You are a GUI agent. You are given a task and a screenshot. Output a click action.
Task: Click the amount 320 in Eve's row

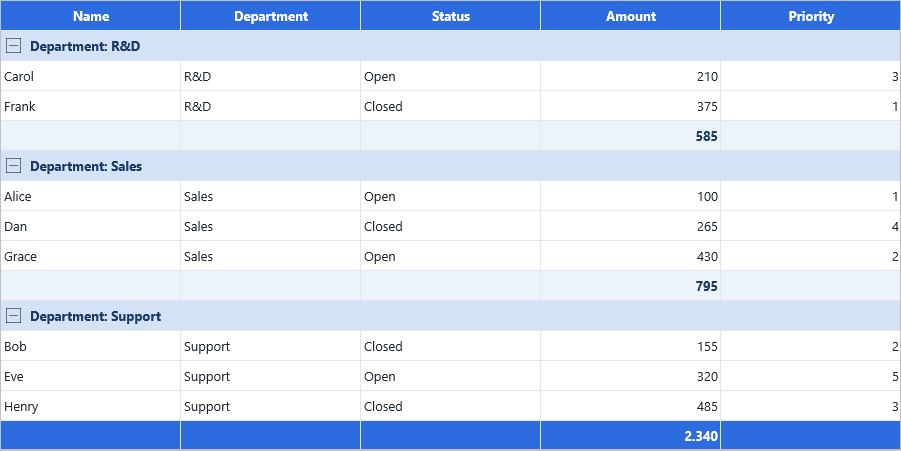(x=630, y=376)
